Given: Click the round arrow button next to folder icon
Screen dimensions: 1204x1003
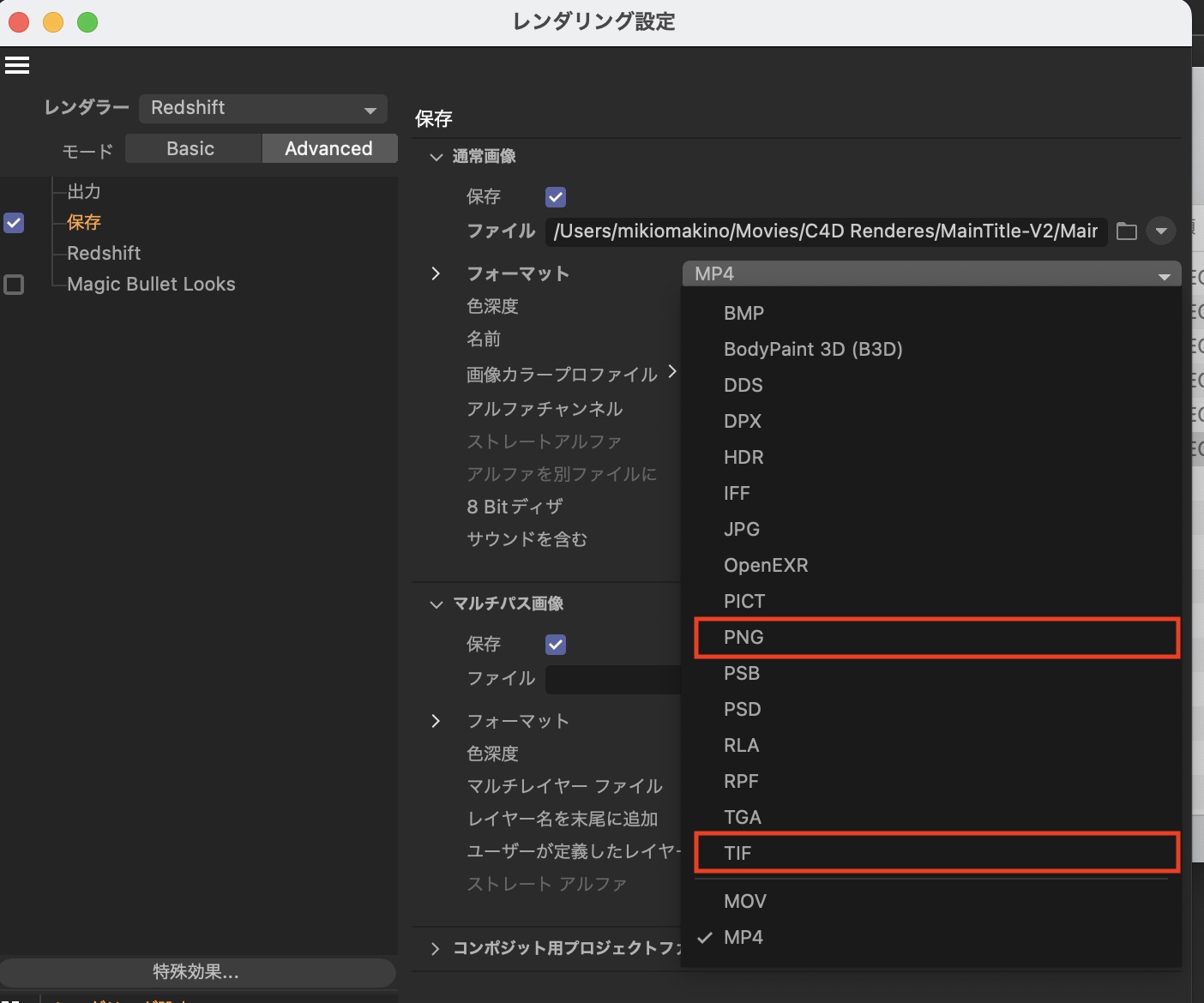Looking at the screenshot, I should click(1161, 231).
